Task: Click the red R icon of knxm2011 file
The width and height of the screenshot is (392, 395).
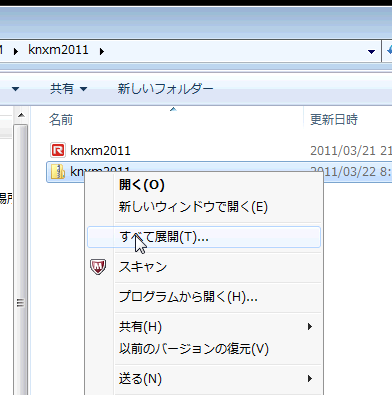Action: click(x=58, y=150)
